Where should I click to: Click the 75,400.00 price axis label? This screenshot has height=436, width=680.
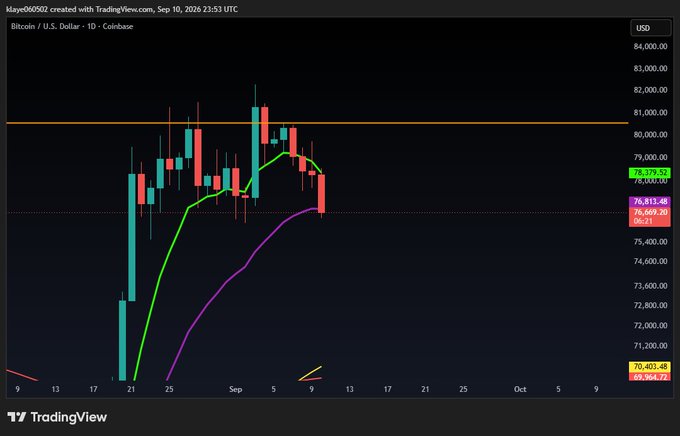[650, 242]
